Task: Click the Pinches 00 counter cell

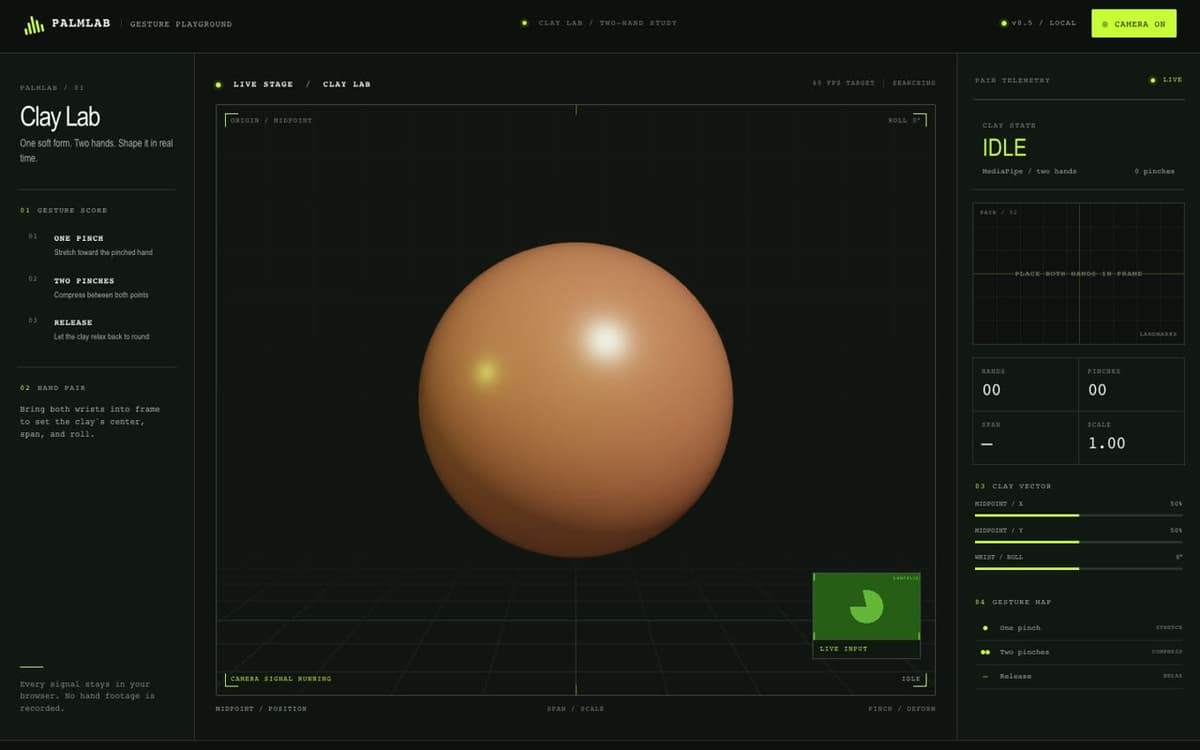Action: point(1131,384)
